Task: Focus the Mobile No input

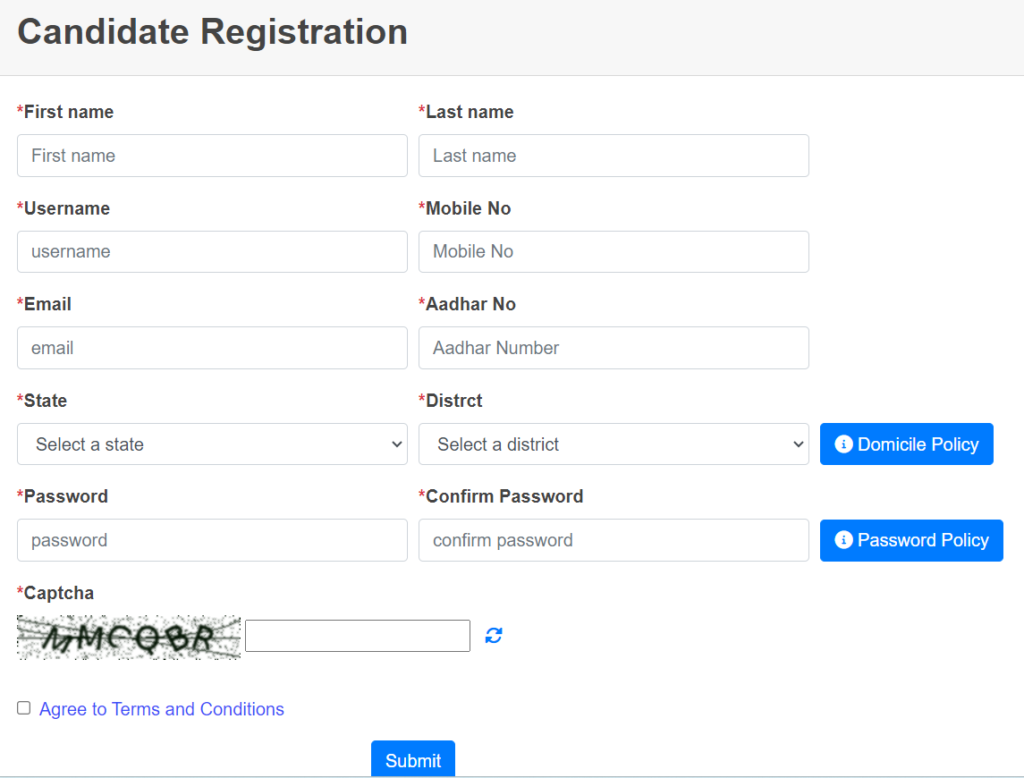Action: 613,252
